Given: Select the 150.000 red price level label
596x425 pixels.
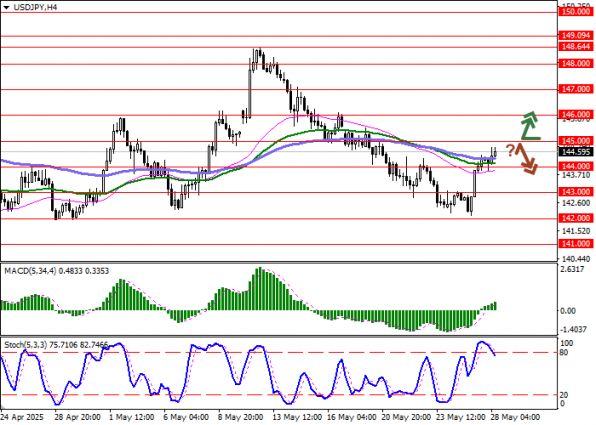Looking at the screenshot, I should point(575,12).
